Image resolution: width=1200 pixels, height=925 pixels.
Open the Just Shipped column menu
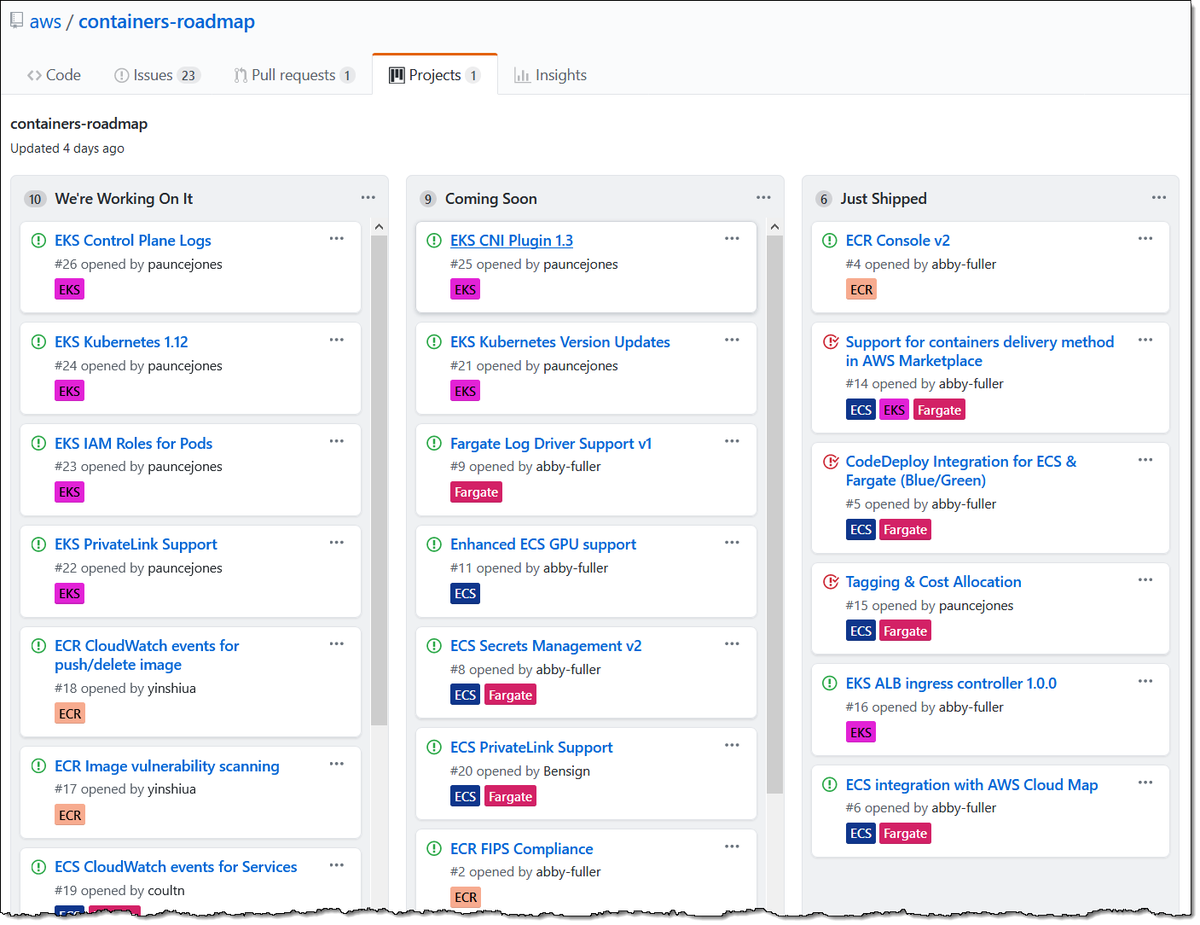tap(1159, 198)
